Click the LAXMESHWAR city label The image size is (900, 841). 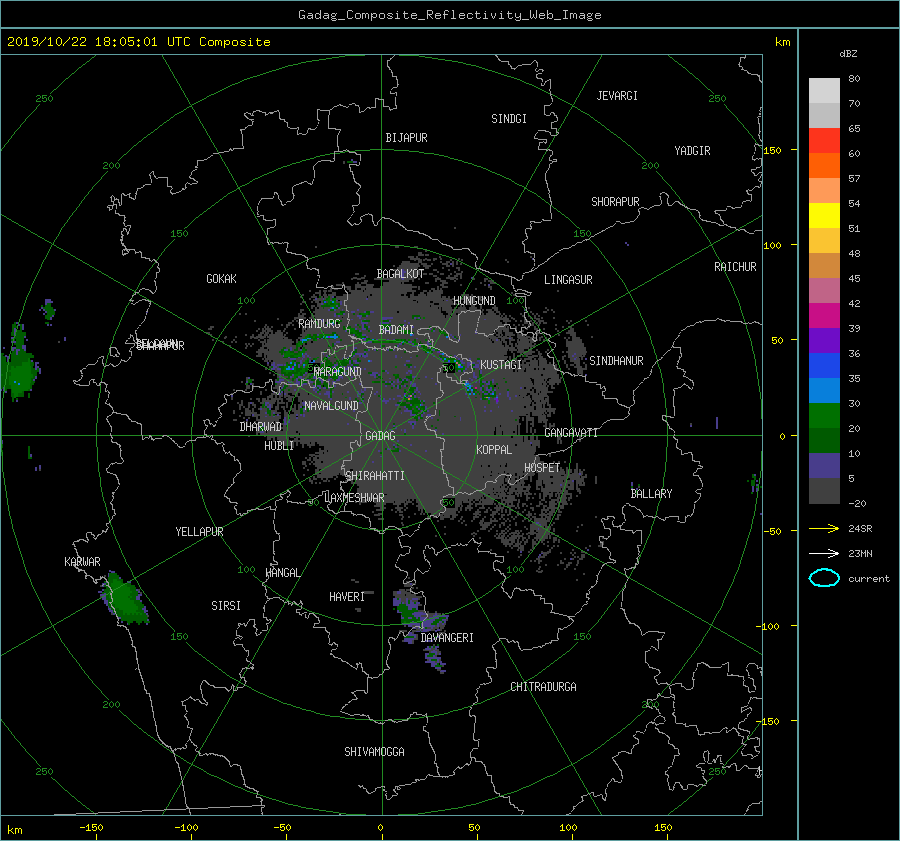pos(354,498)
